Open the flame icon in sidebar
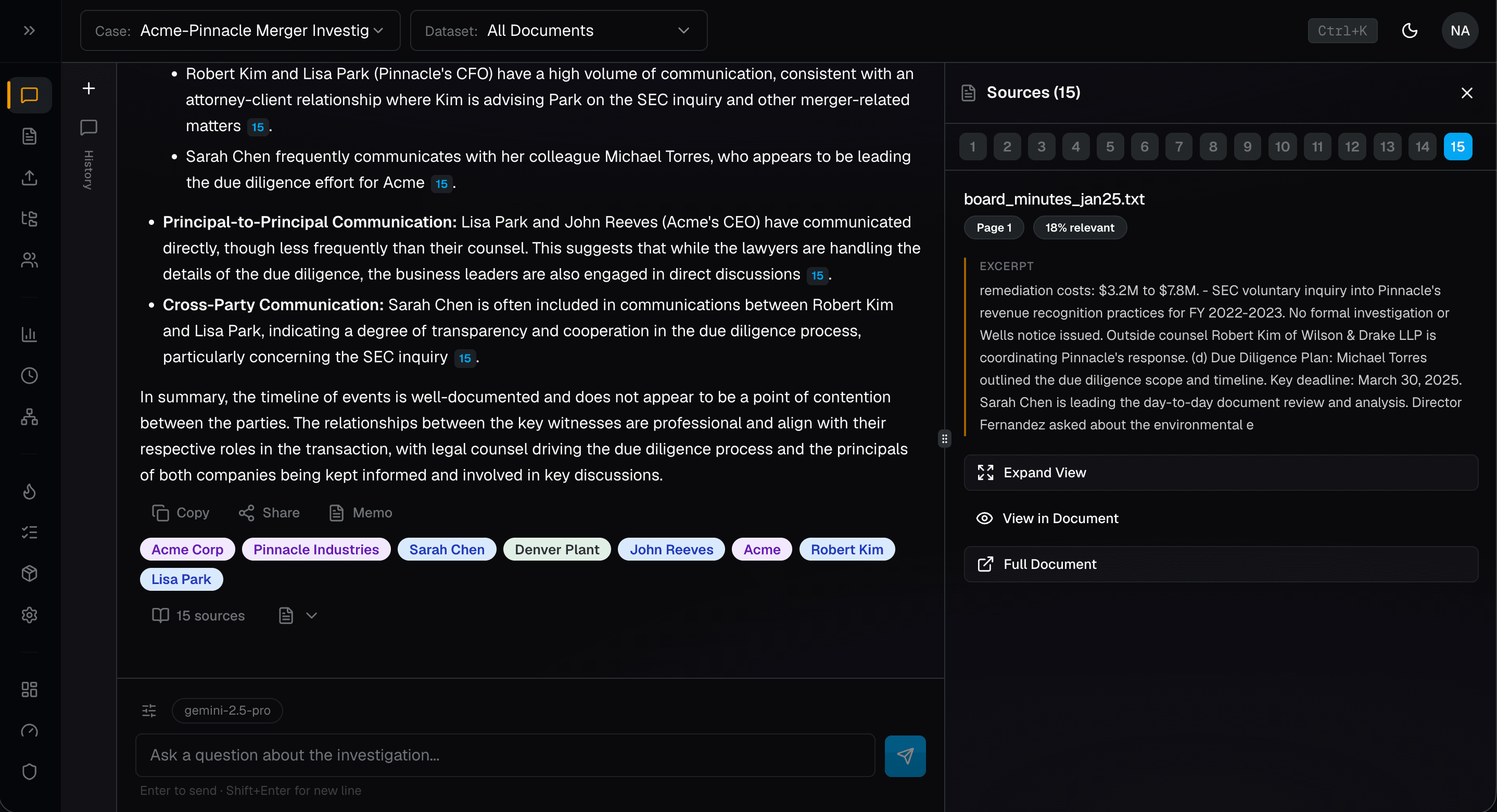 pos(30,491)
